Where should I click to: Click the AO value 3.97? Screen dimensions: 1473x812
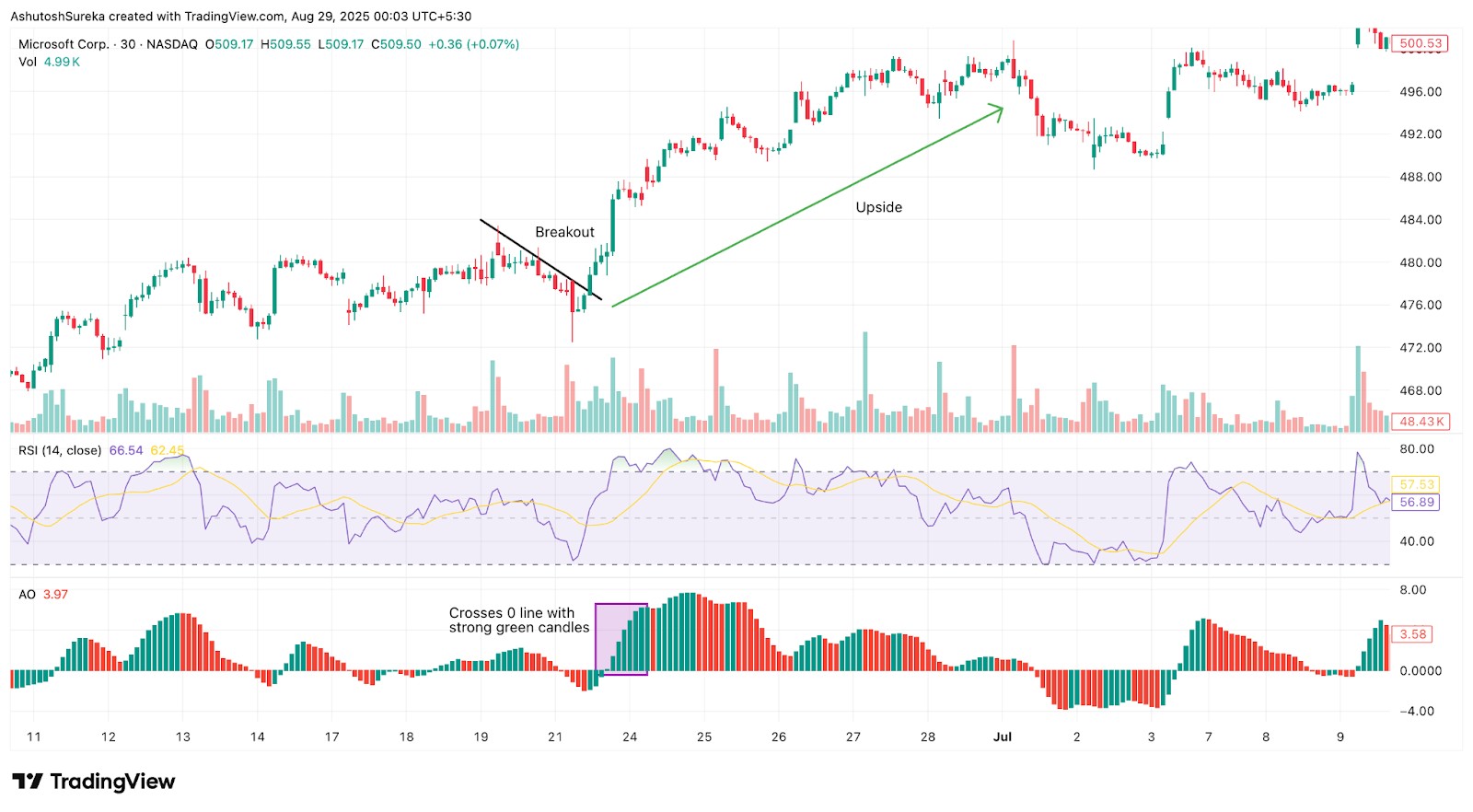pos(55,595)
